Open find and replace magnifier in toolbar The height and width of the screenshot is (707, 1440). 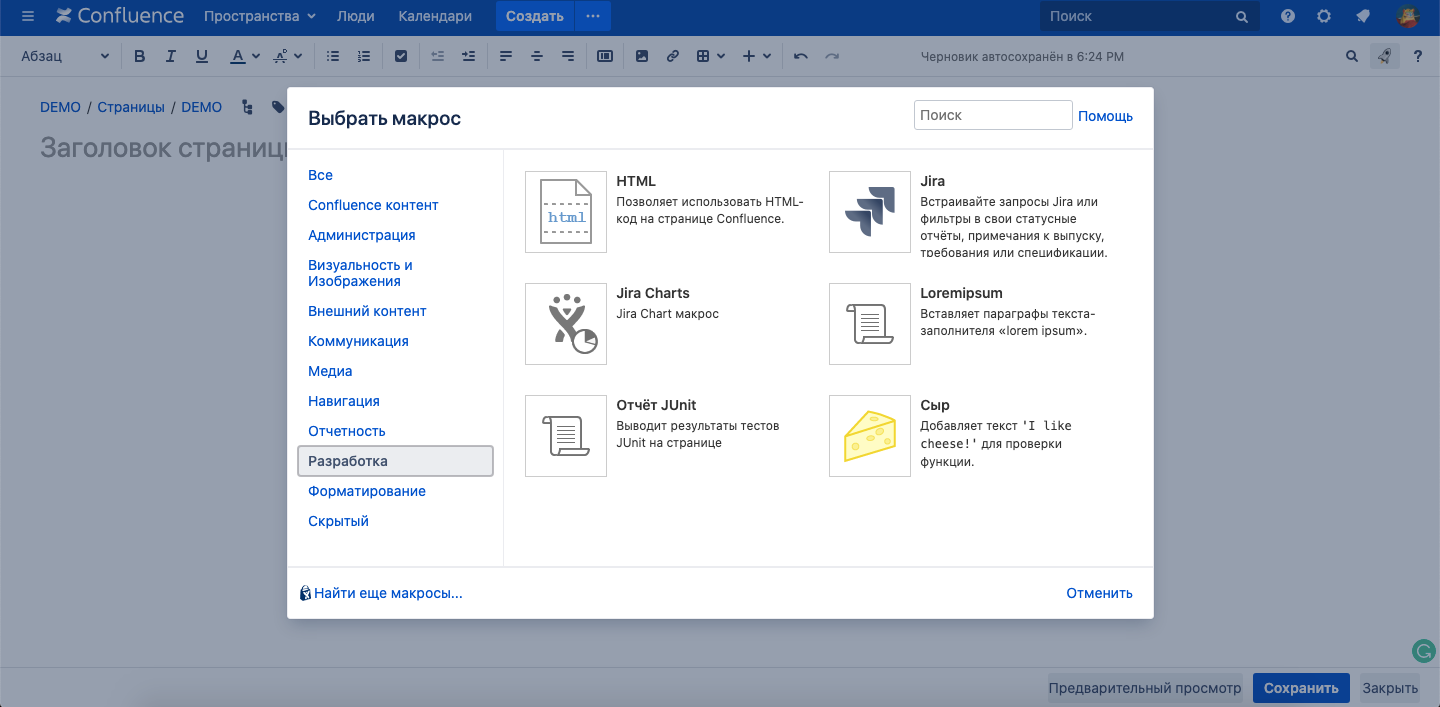point(1352,57)
